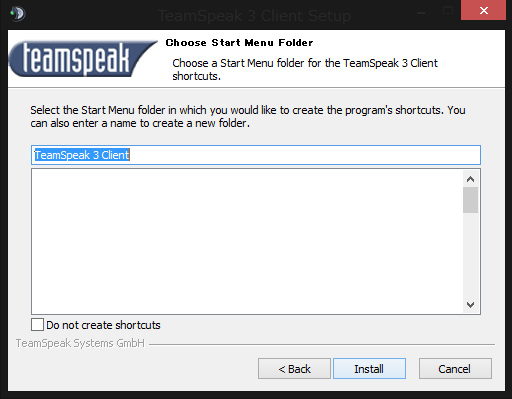512x399 pixels.
Task: Click the teamspeak logo banner
Action: (x=82, y=58)
